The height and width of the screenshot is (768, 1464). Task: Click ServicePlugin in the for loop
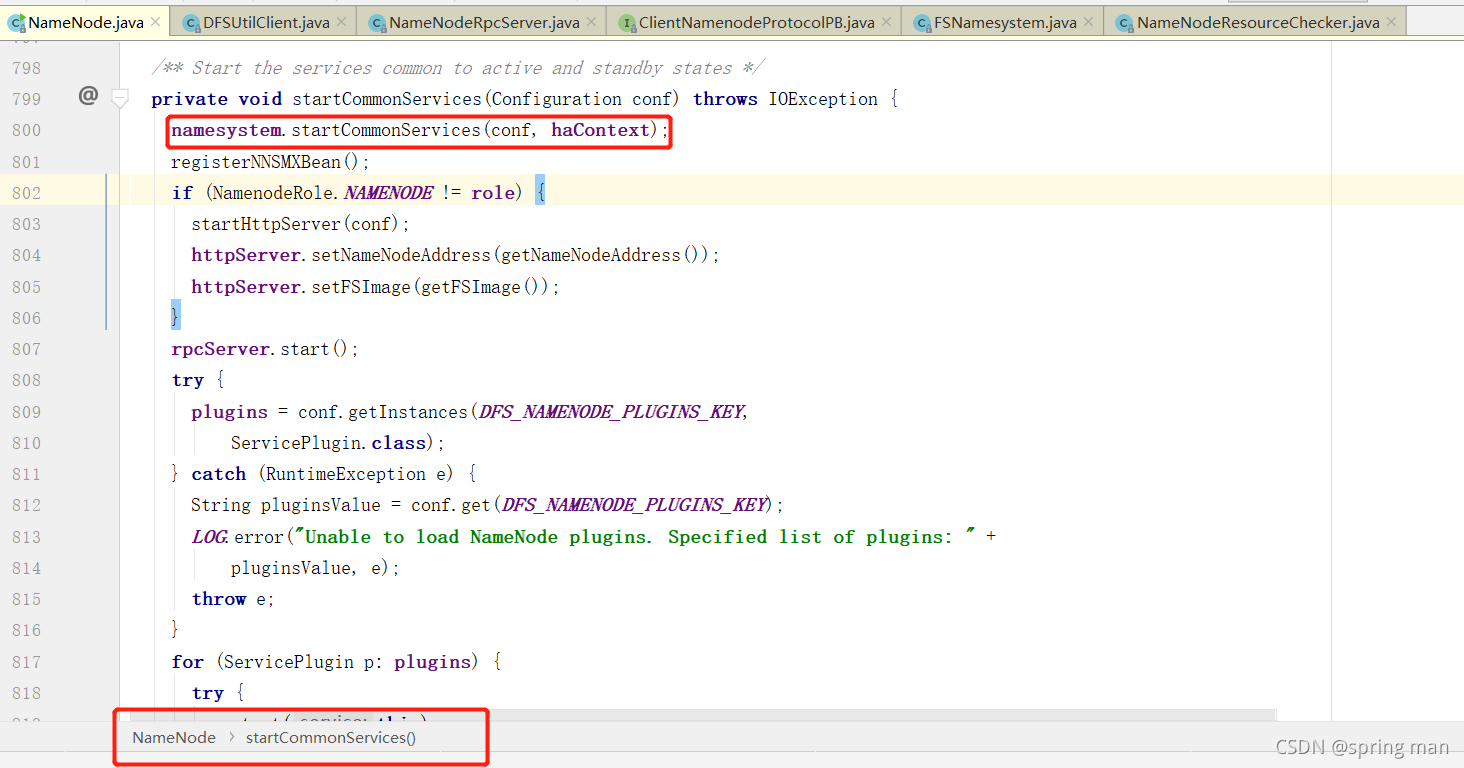289,662
